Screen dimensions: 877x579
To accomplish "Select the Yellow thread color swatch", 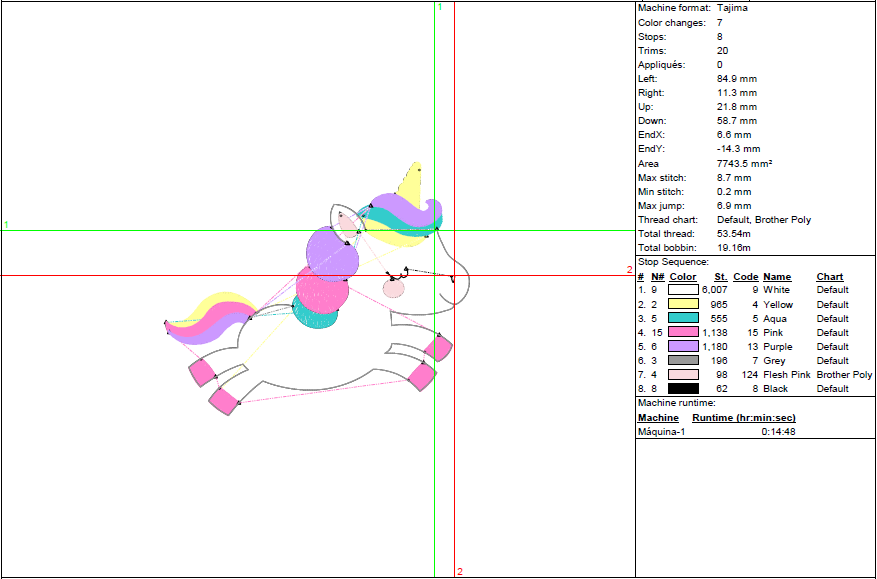I will tap(683, 304).
